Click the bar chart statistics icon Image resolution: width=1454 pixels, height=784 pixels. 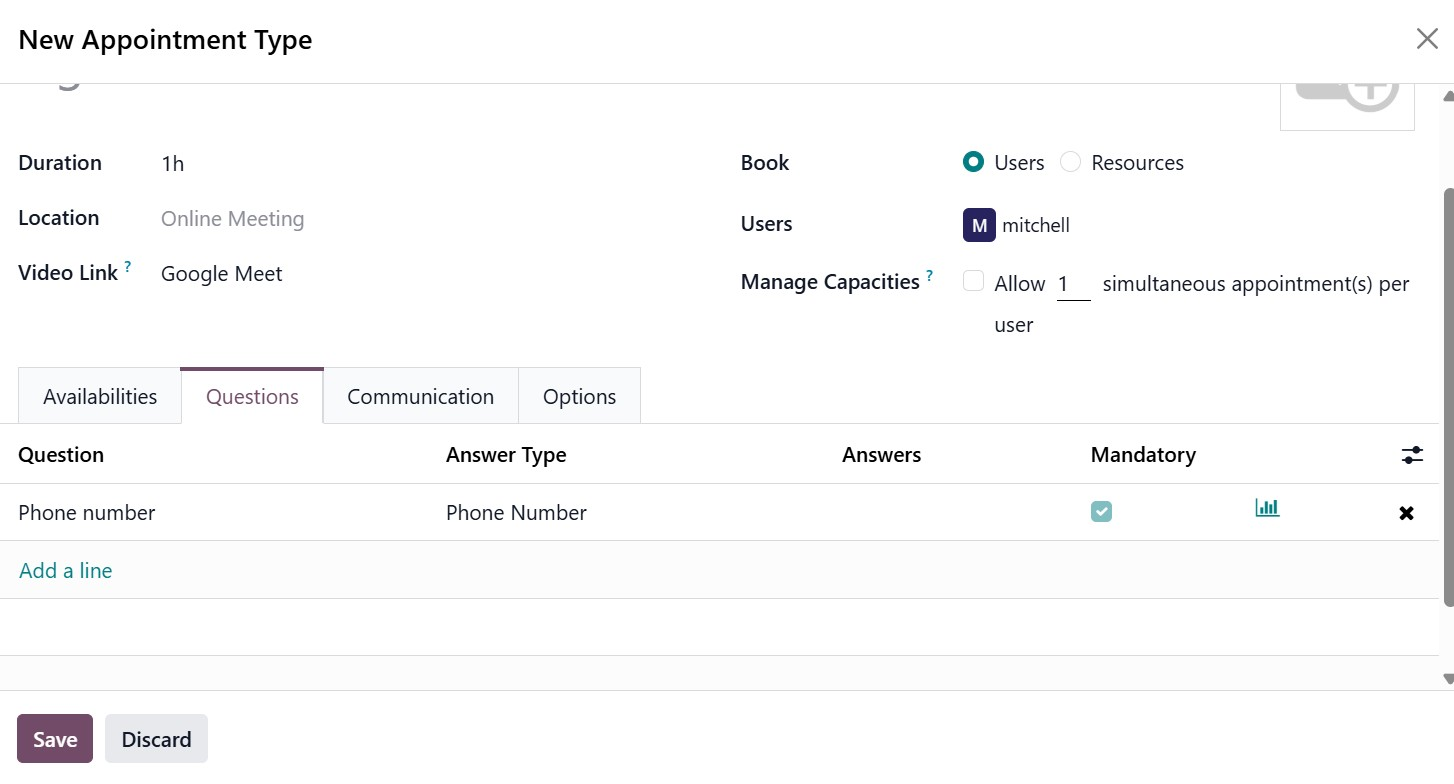pyautogui.click(x=1267, y=508)
